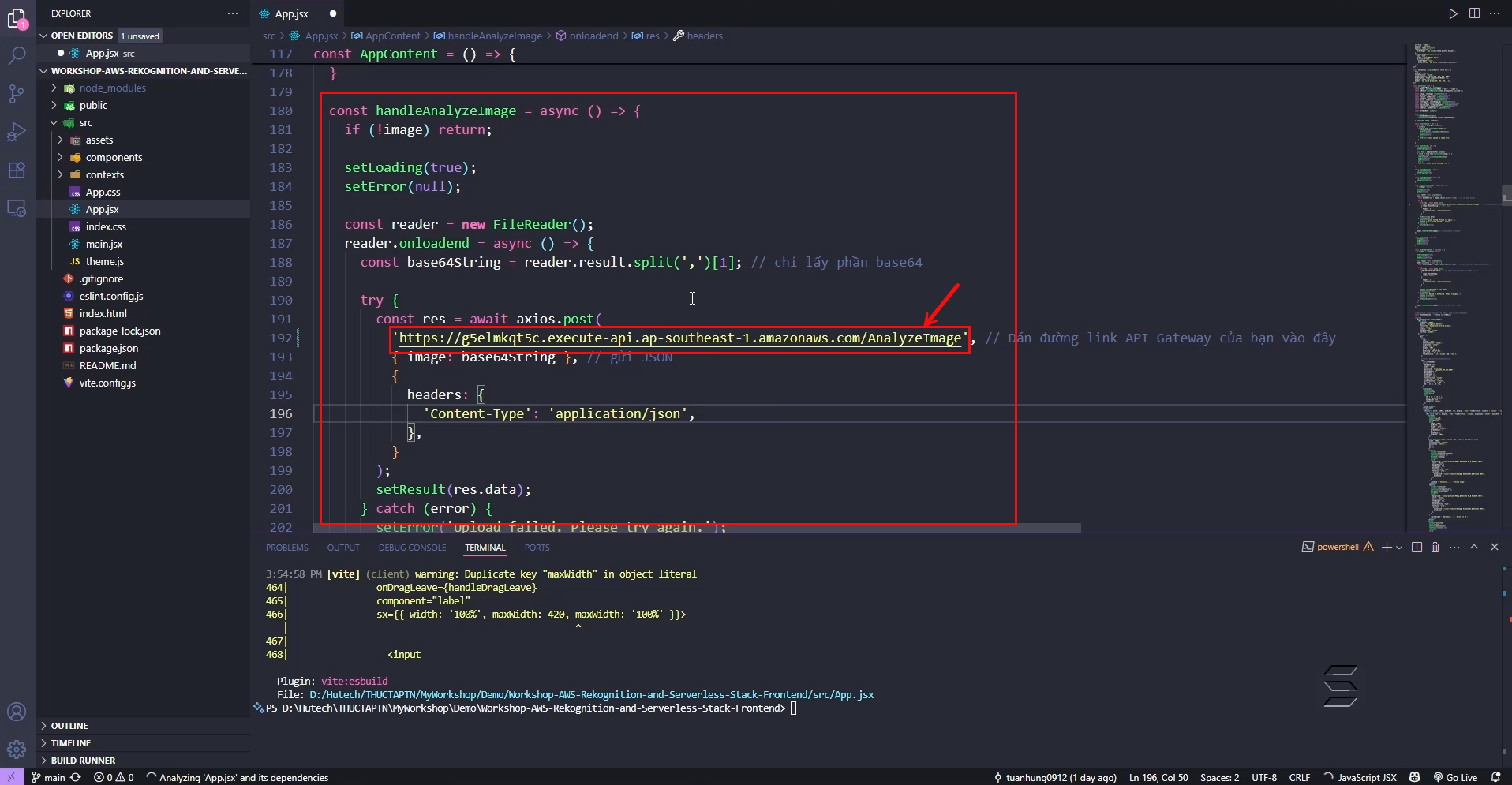
Task: Click the Go Live server button
Action: tap(1455, 777)
